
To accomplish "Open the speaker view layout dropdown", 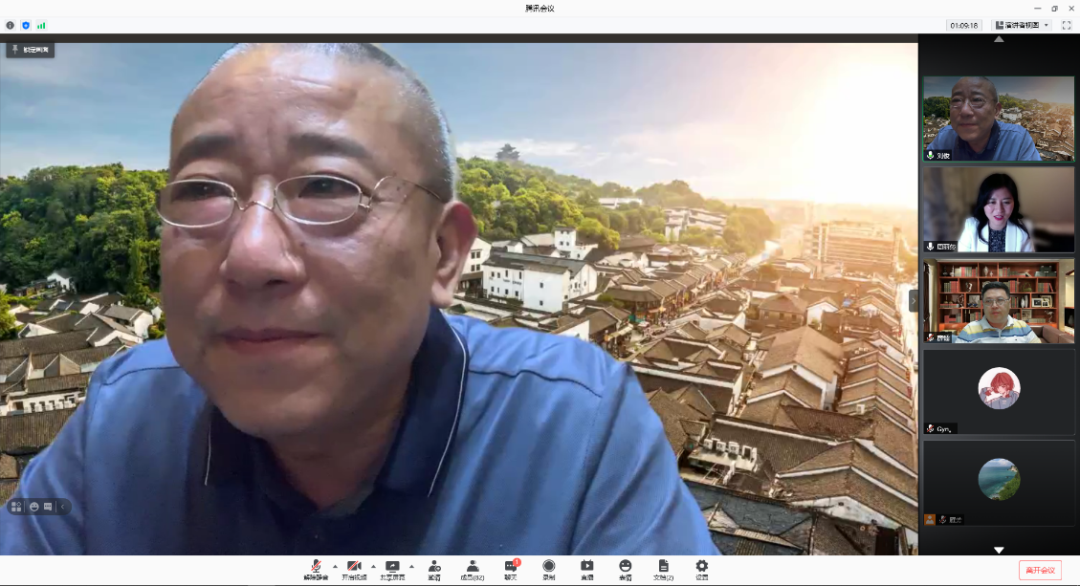I will [1022, 25].
